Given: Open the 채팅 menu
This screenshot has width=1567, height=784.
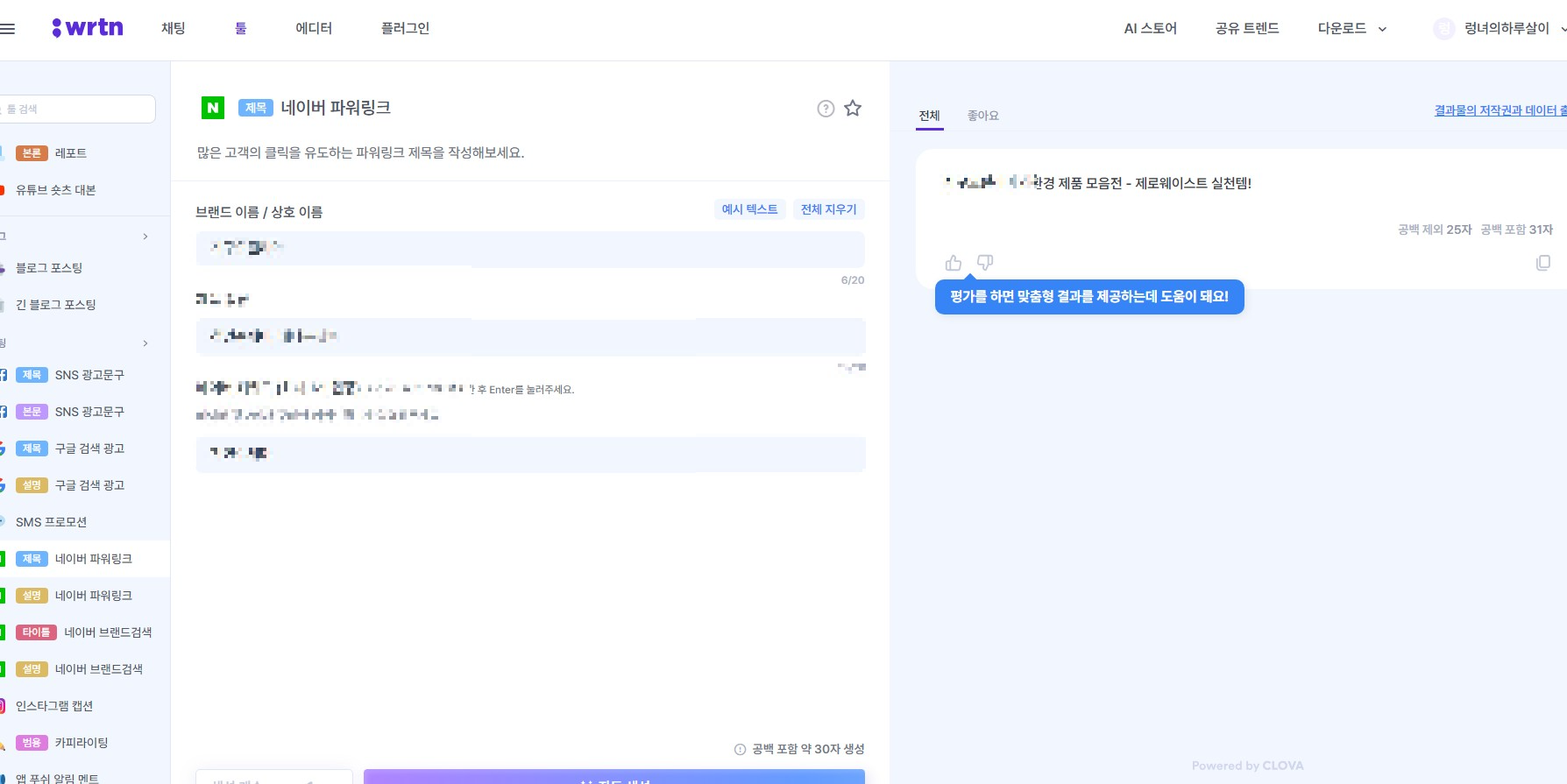Looking at the screenshot, I should coord(174,28).
